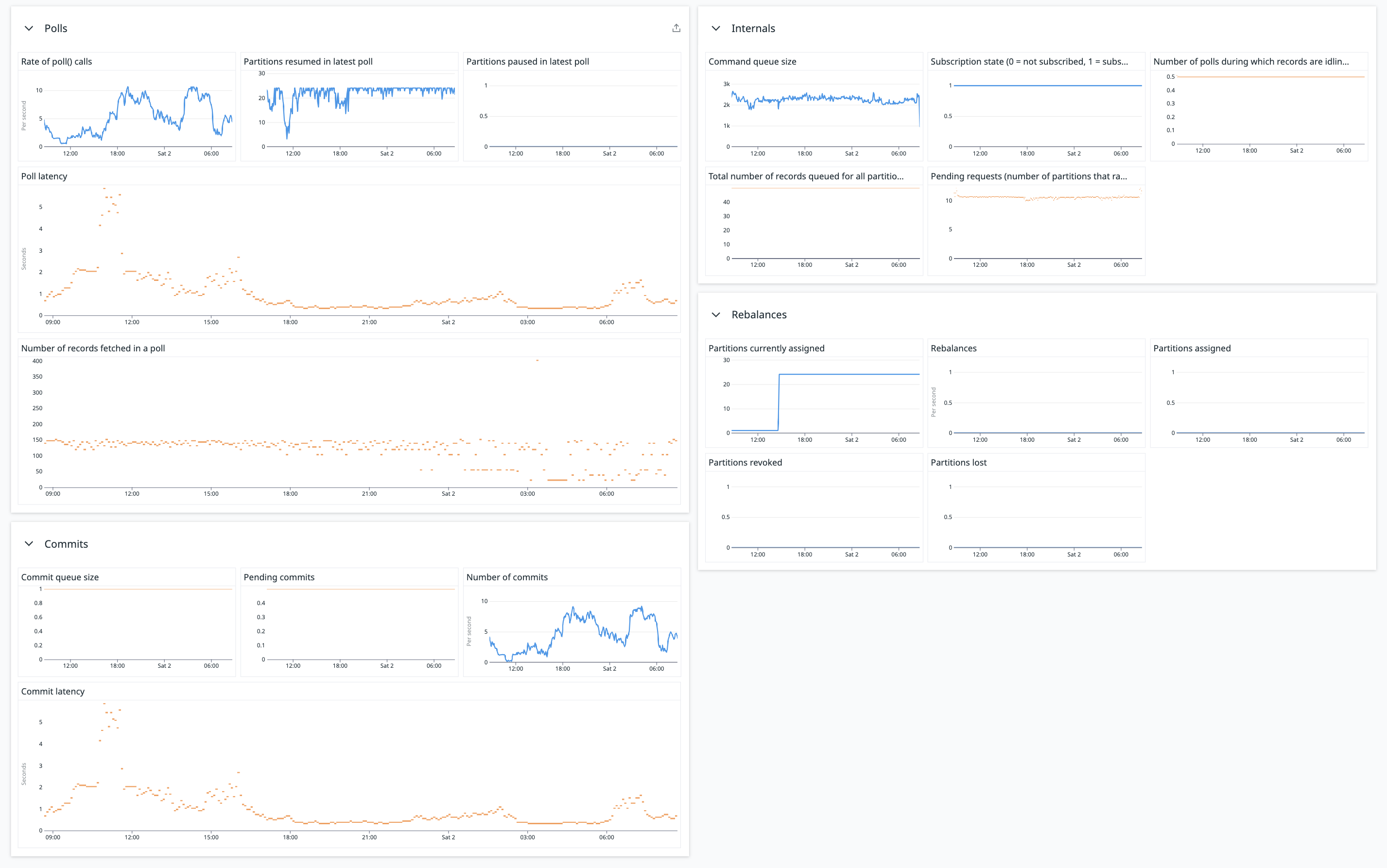
Task: Open the Commit queue size chart title
Action: [x=60, y=577]
